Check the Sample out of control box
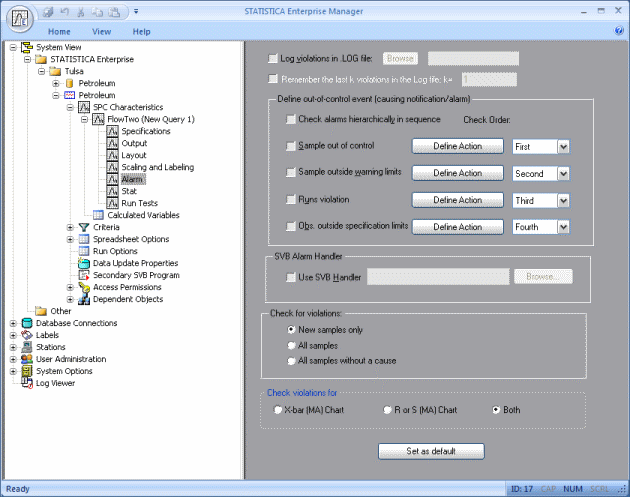 pos(290,146)
